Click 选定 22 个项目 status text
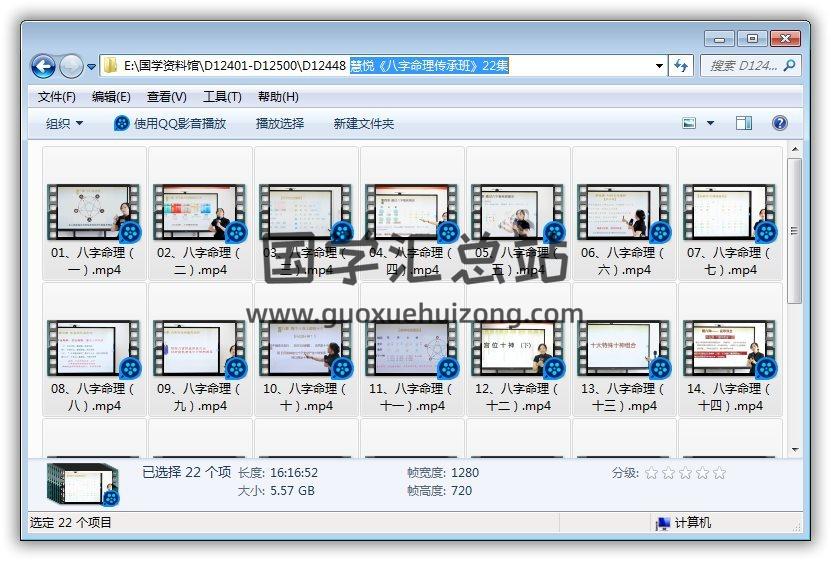The image size is (831, 561). click(x=70, y=523)
